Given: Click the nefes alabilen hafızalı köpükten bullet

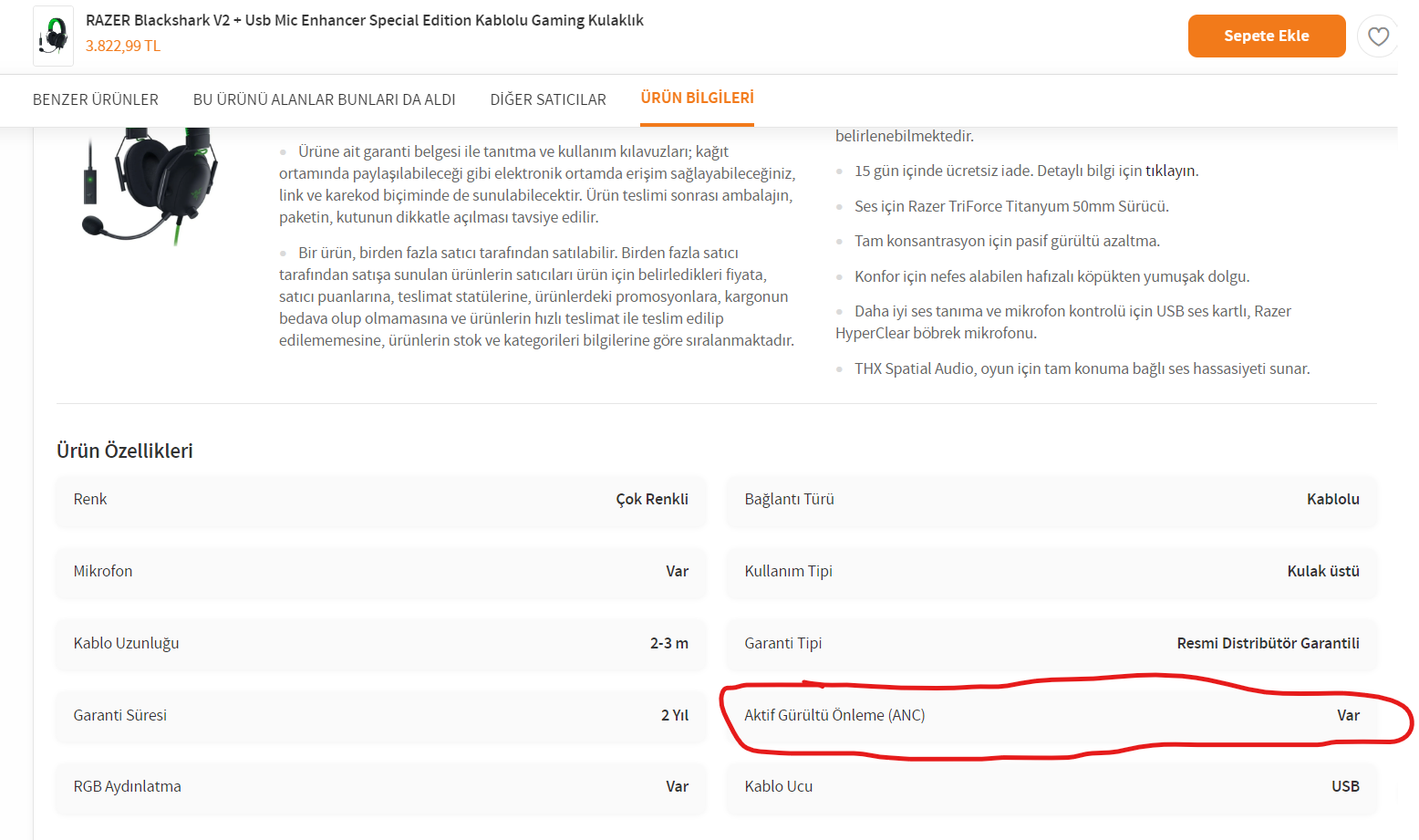Looking at the screenshot, I should (1051, 276).
